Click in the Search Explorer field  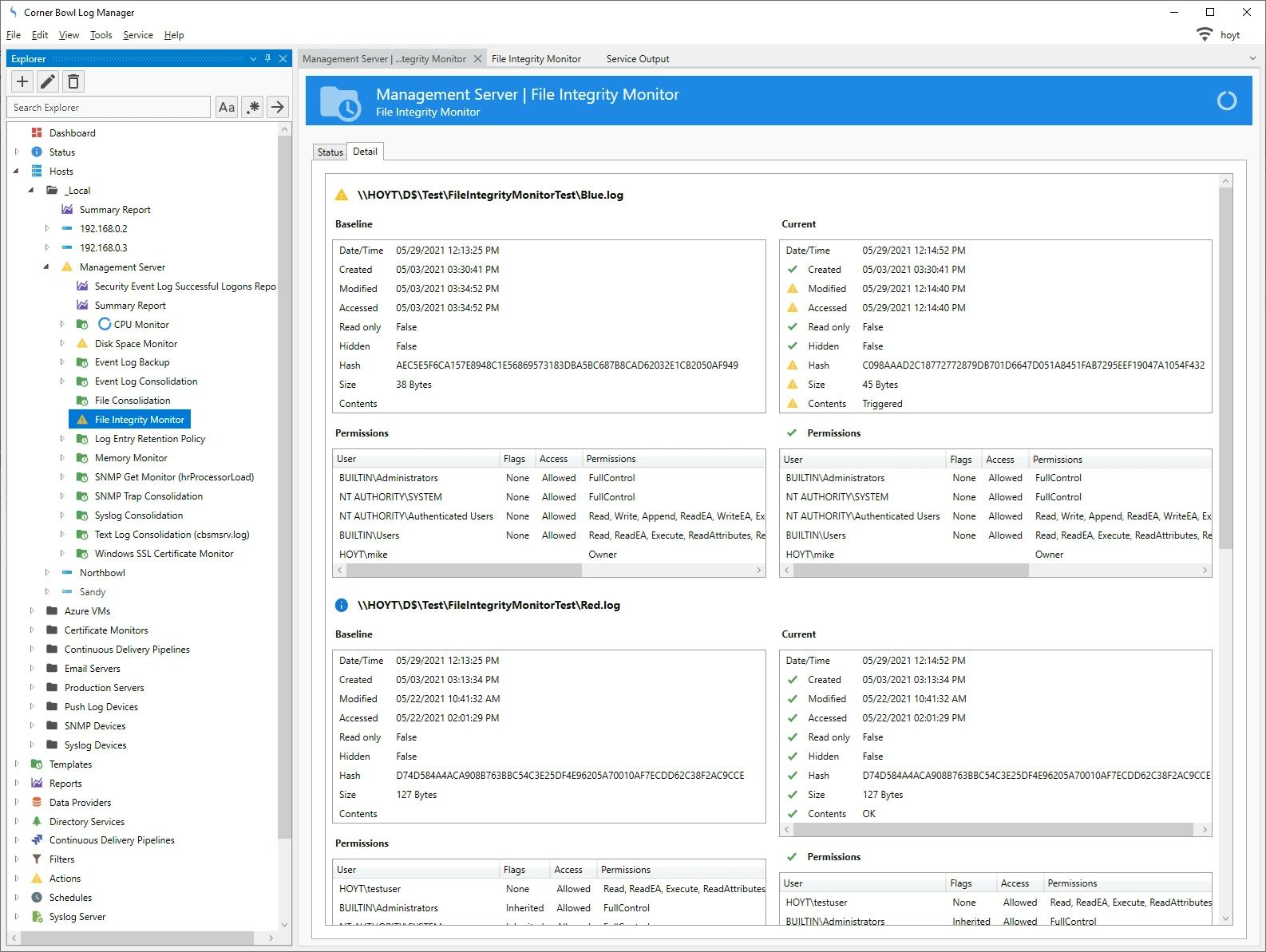click(x=110, y=107)
